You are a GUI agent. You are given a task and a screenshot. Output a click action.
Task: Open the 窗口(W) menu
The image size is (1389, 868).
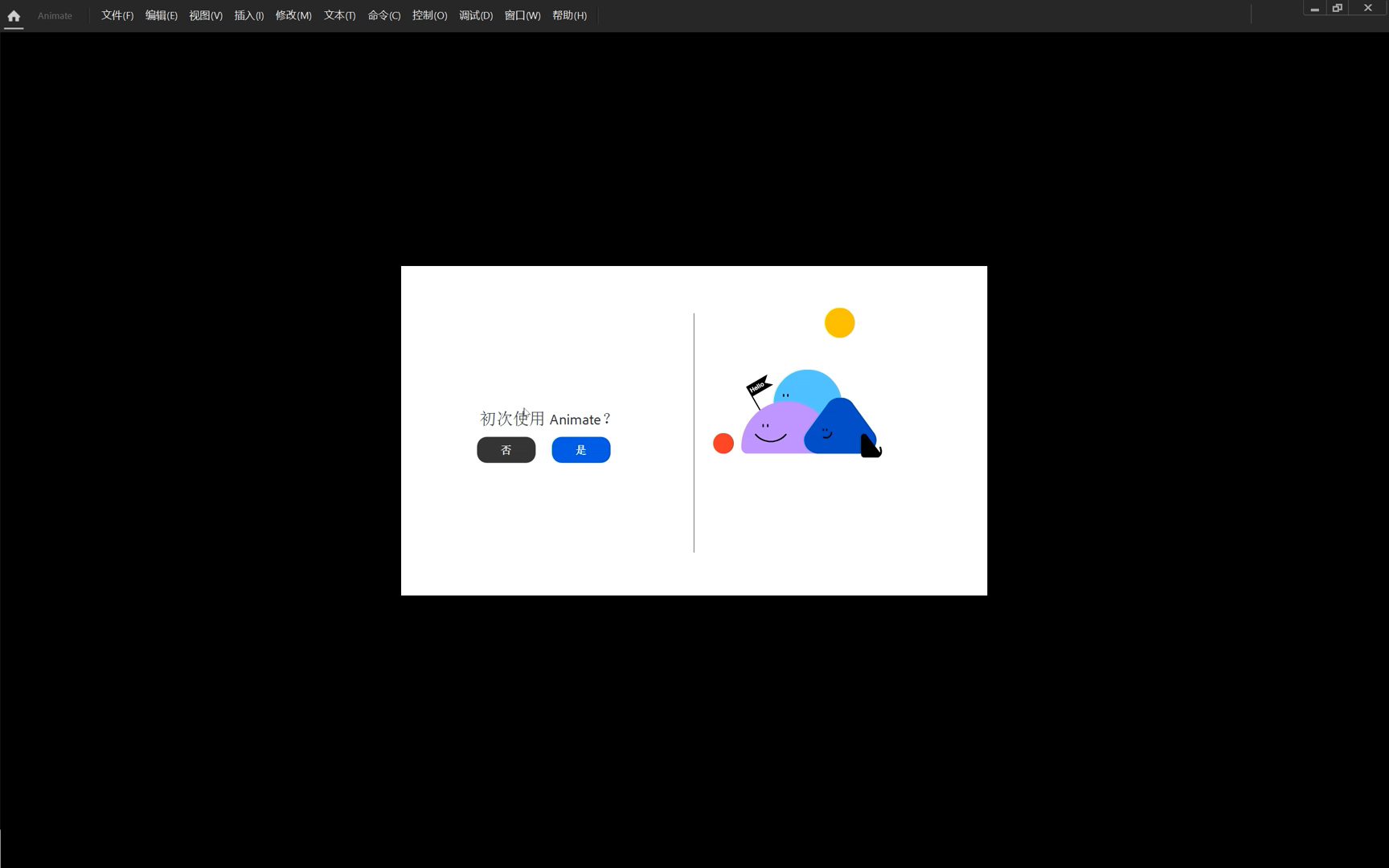coord(522,15)
